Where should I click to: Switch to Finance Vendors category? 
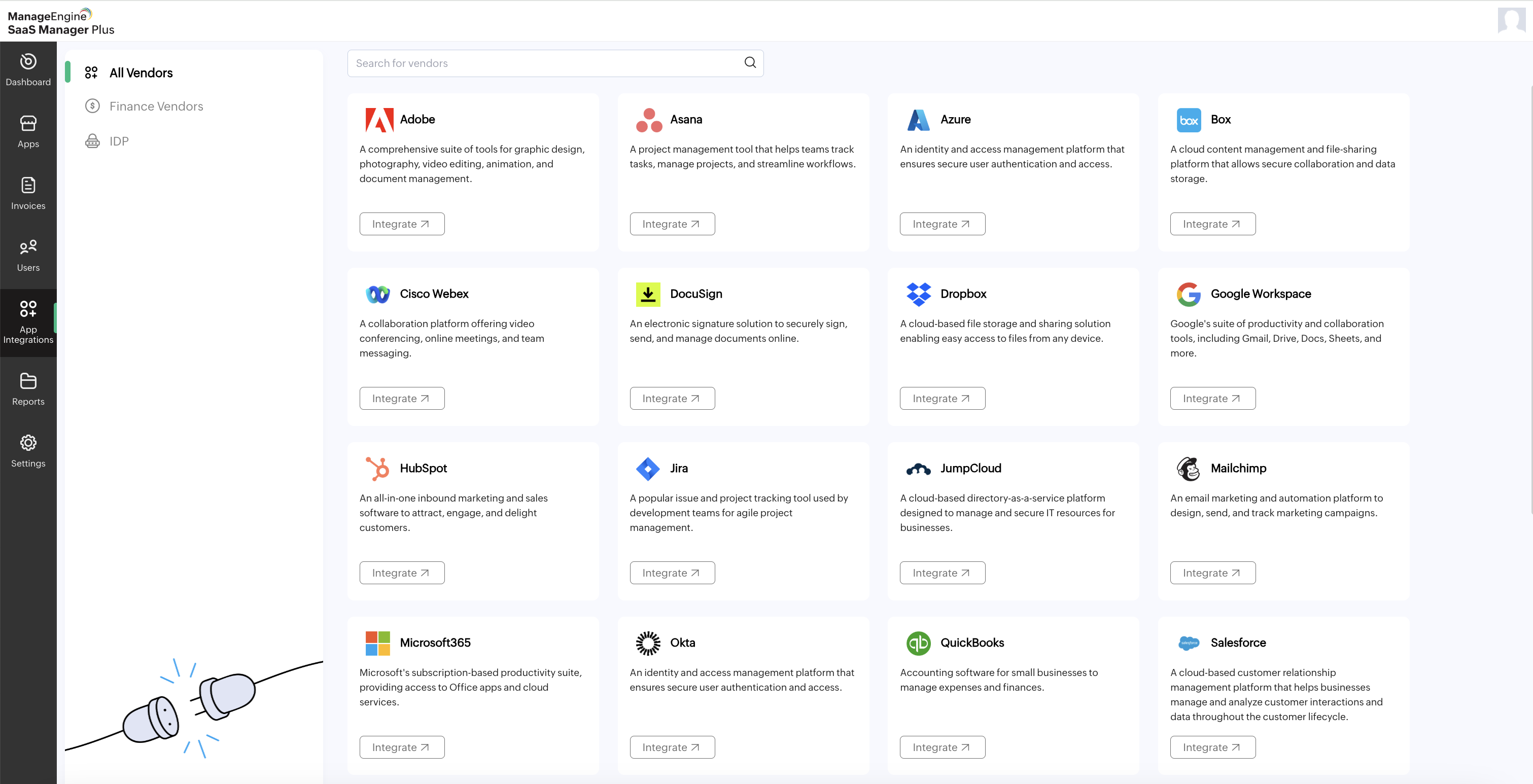click(x=155, y=106)
